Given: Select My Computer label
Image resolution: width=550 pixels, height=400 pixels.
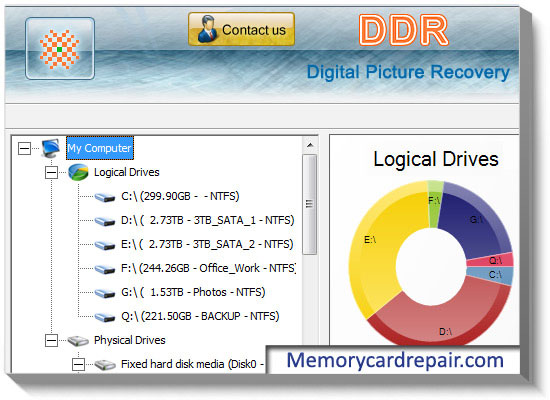Looking at the screenshot, I should point(100,148).
